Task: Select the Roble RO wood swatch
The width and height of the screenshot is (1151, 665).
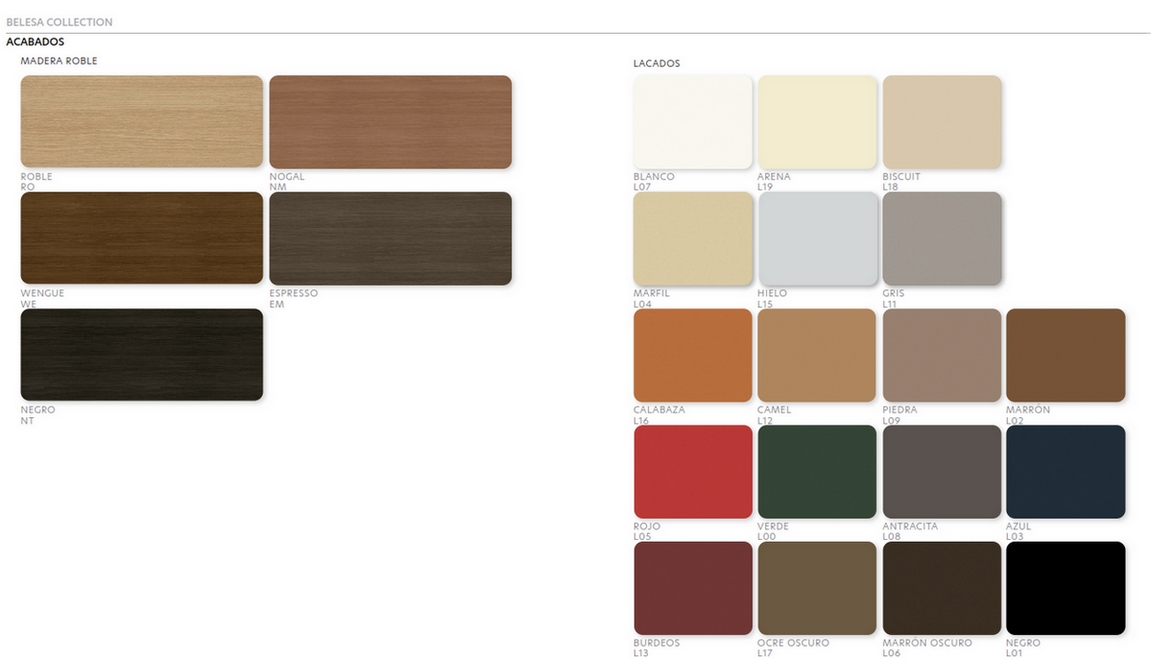Action: (x=142, y=121)
